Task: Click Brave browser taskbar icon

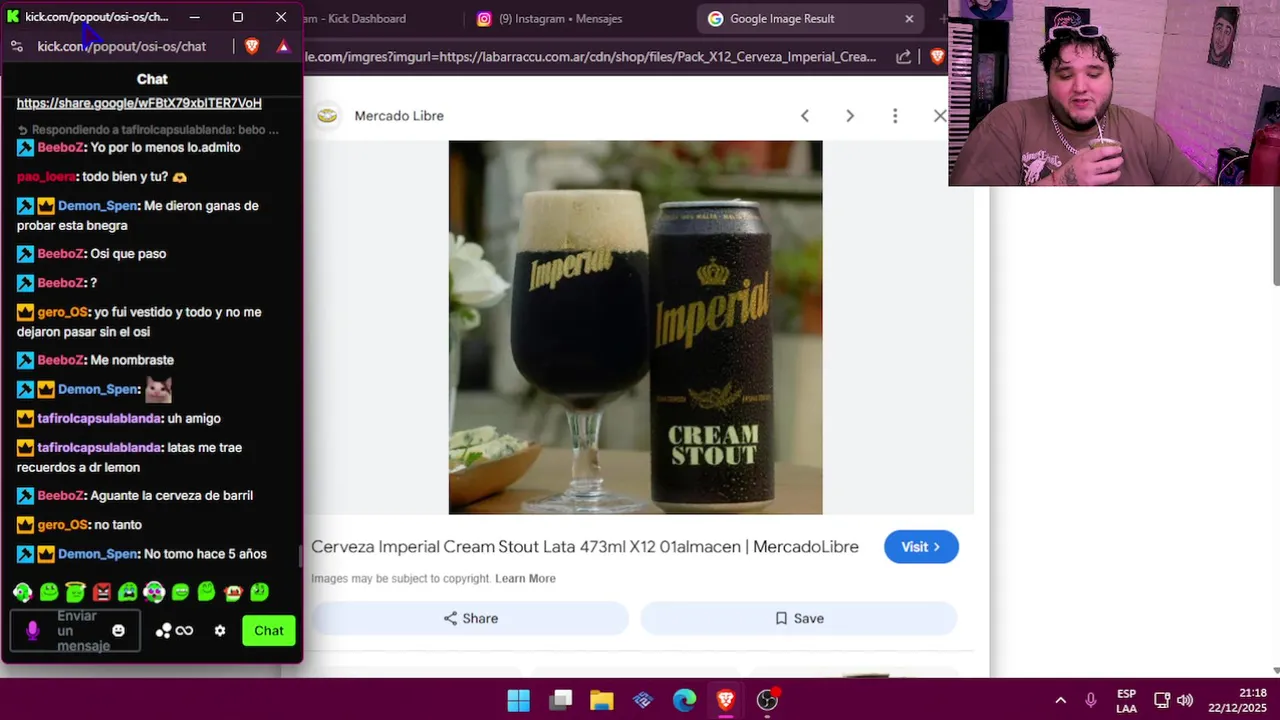Action: pyautogui.click(x=725, y=700)
